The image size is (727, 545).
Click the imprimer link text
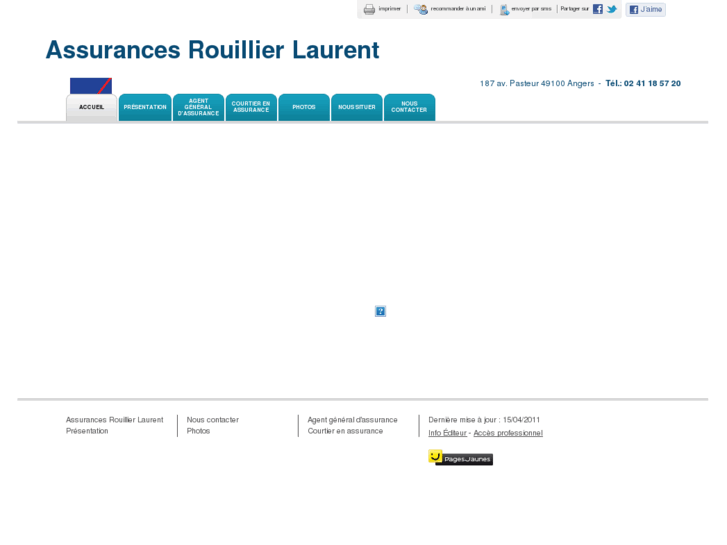[389, 9]
